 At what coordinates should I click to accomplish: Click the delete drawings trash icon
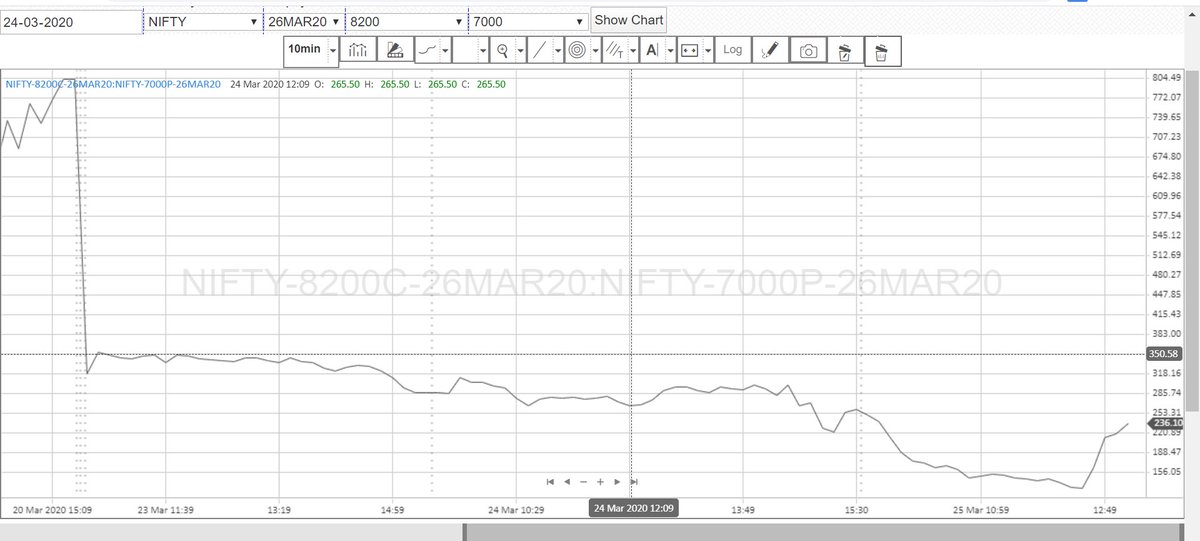point(845,51)
